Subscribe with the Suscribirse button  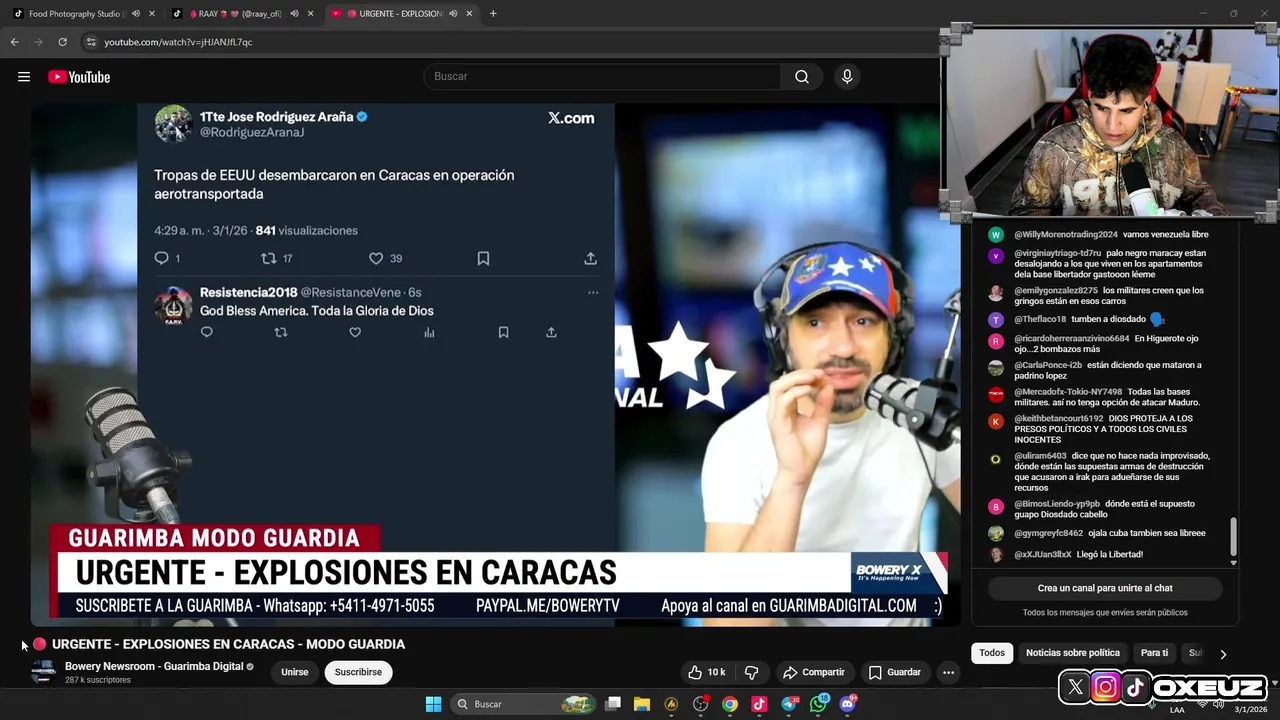(x=358, y=672)
